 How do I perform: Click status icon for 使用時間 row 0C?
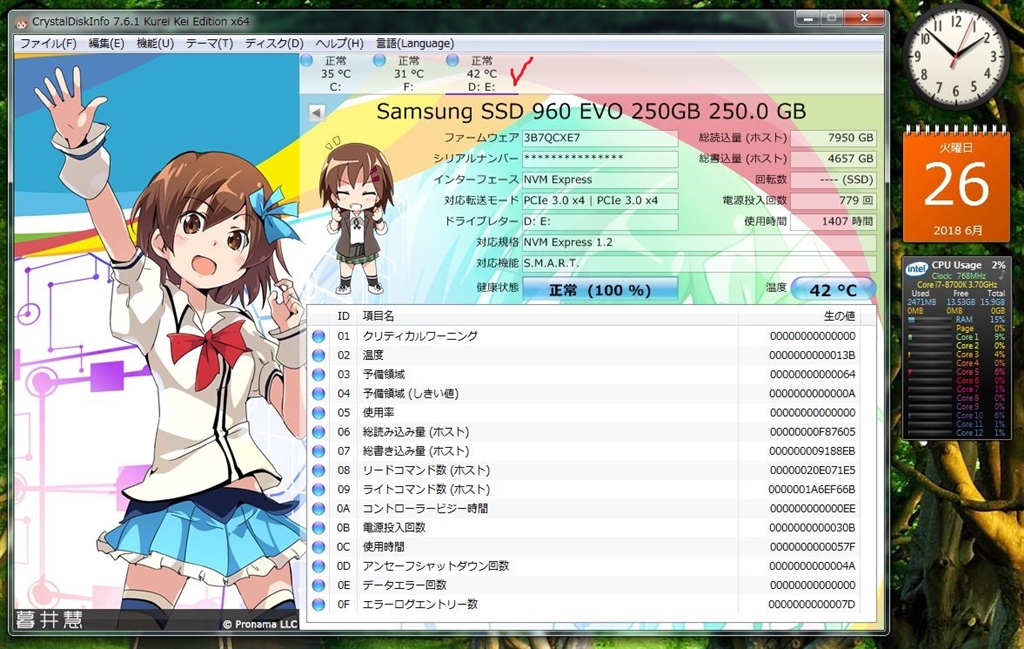click(319, 547)
